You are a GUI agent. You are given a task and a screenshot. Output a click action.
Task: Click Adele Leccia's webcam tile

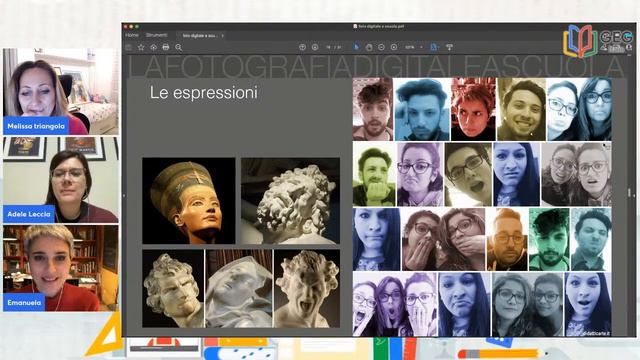point(60,180)
